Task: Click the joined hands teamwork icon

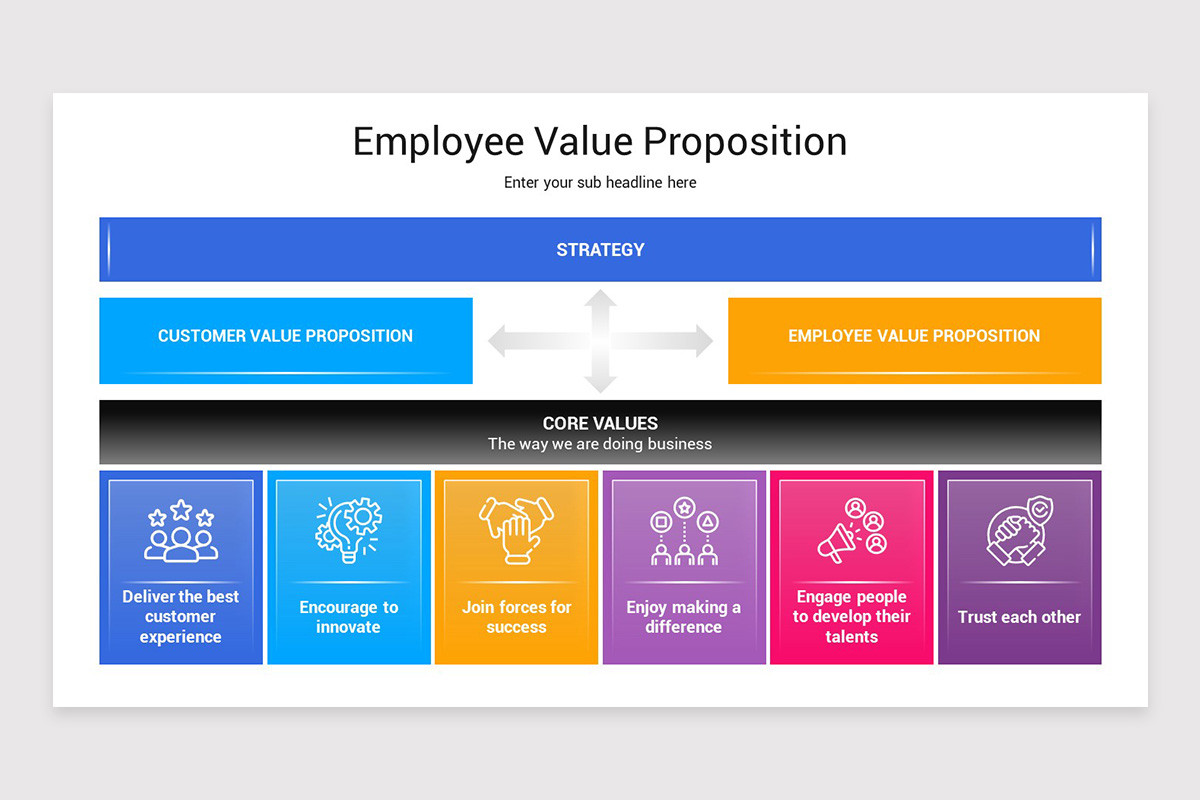Action: tap(516, 530)
